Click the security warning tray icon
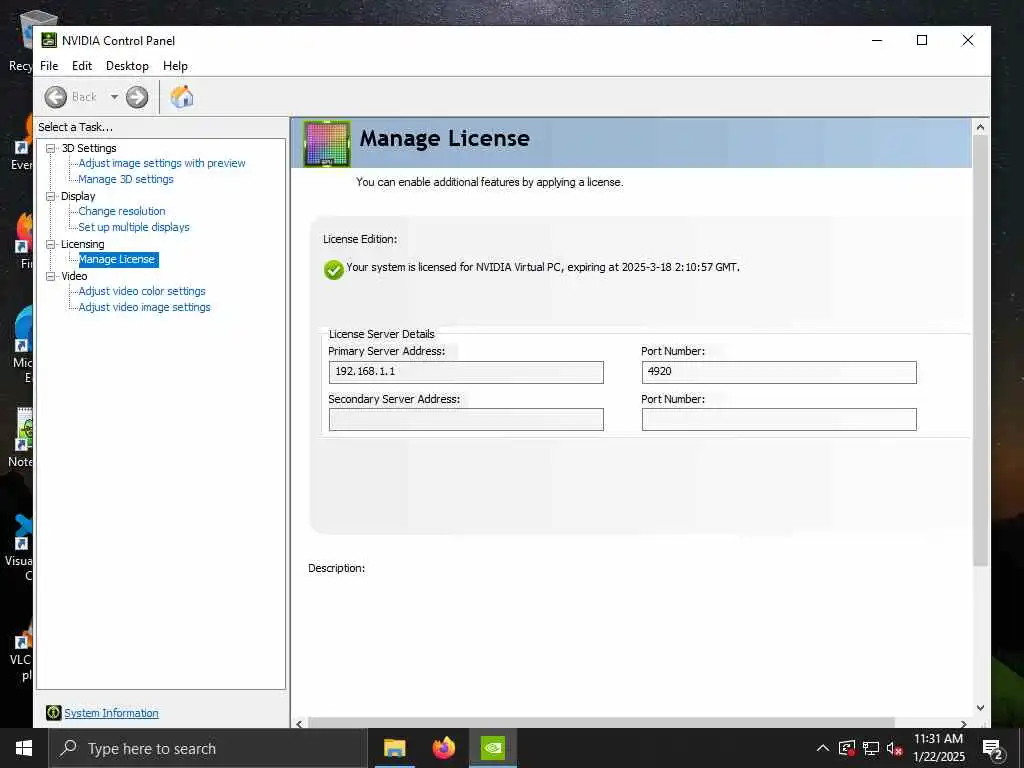This screenshot has width=1024, height=768. point(847,748)
